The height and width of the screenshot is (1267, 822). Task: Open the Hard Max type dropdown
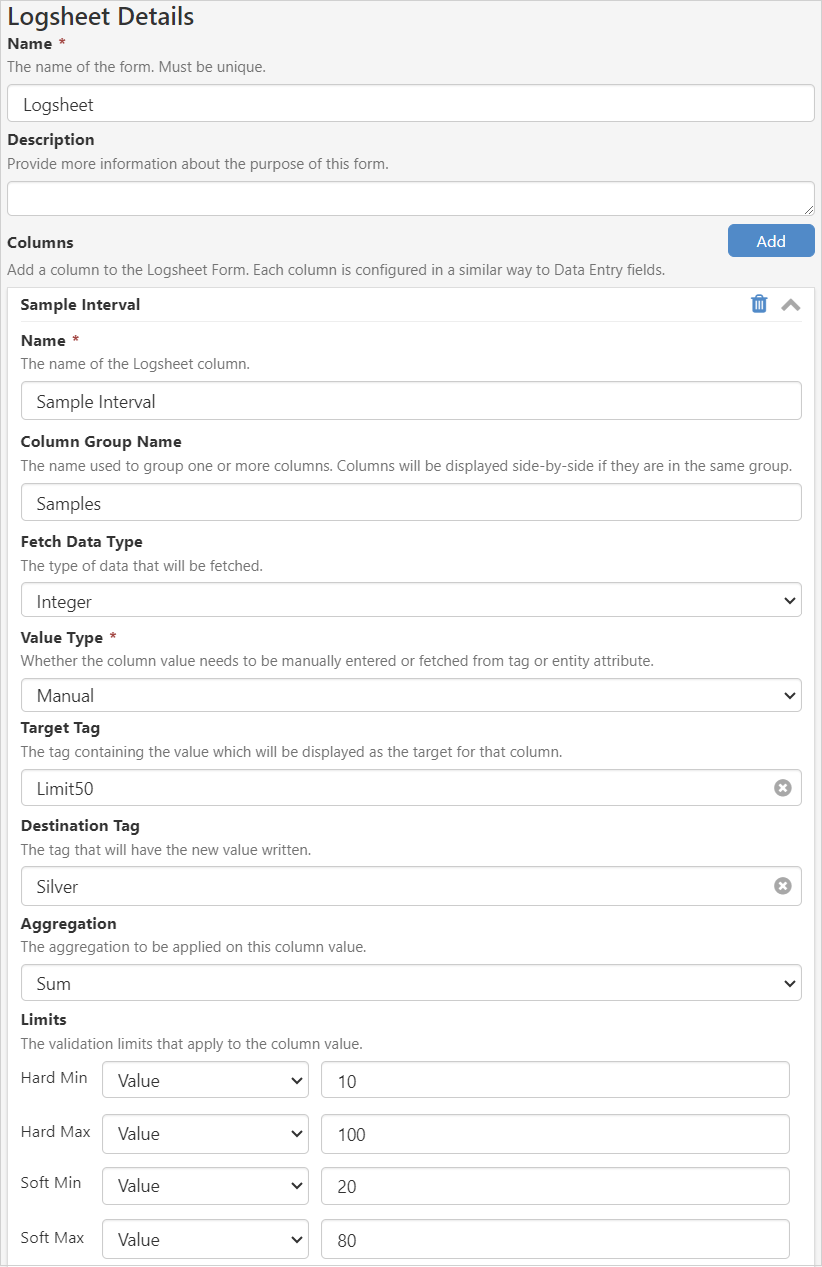[x=204, y=1133]
